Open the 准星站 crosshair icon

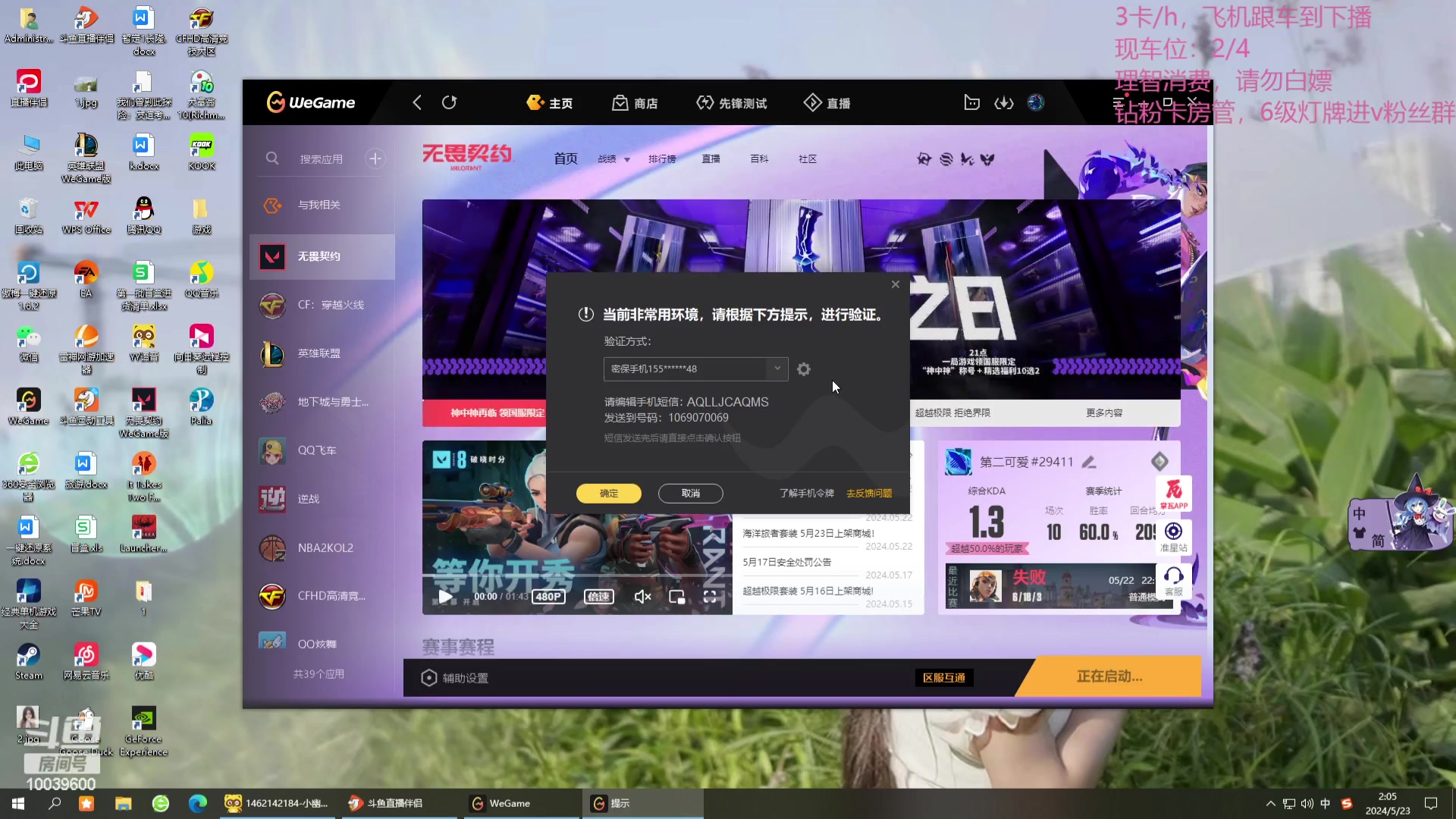[x=1174, y=537]
